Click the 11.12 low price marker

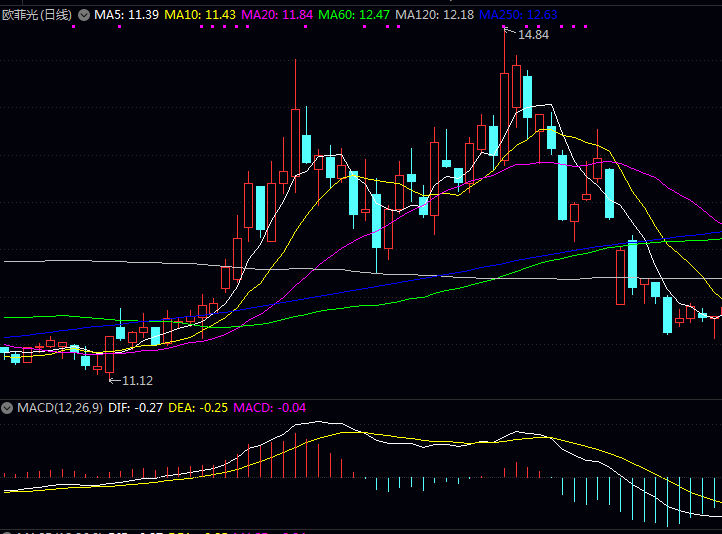pyautogui.click(x=137, y=381)
